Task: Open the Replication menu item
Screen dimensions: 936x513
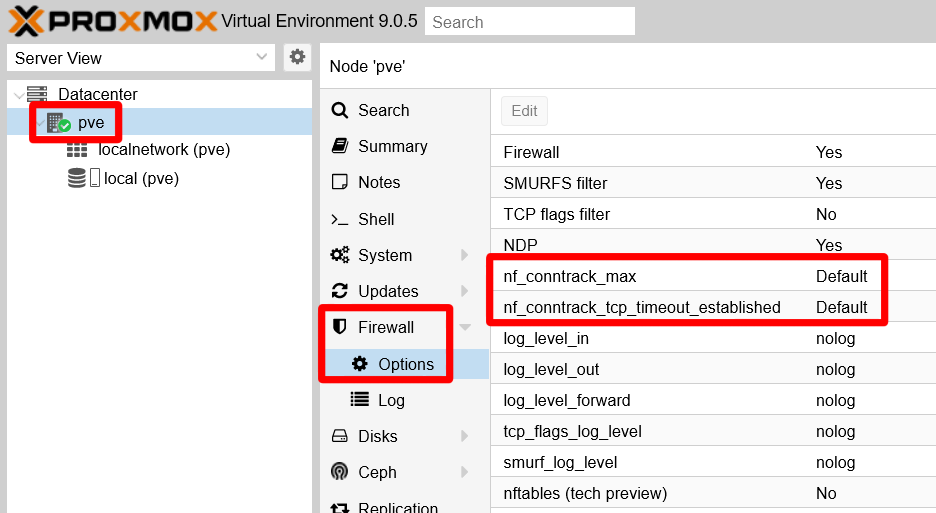Action: 405,507
